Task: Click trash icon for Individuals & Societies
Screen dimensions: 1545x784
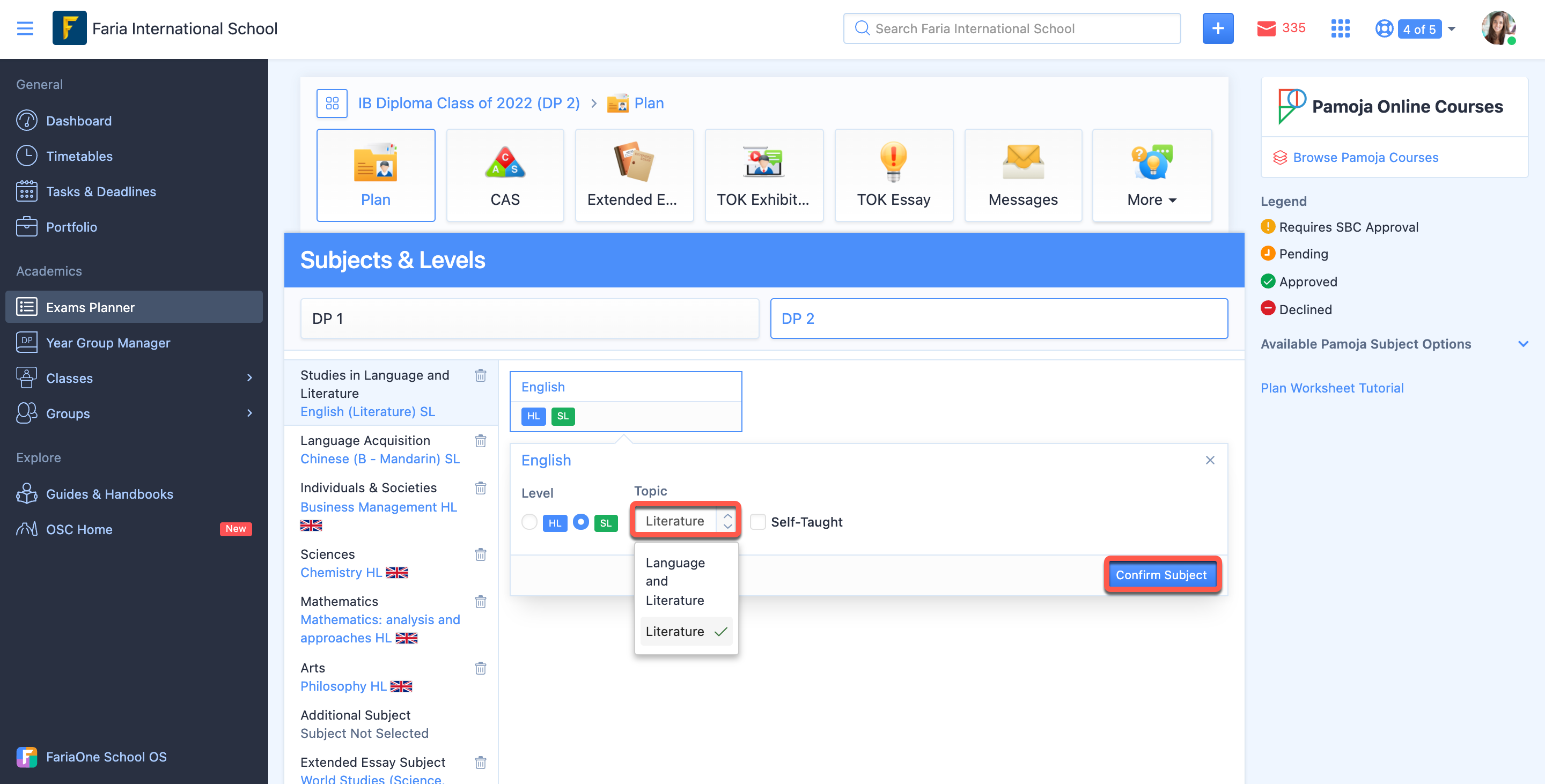Action: [x=481, y=488]
